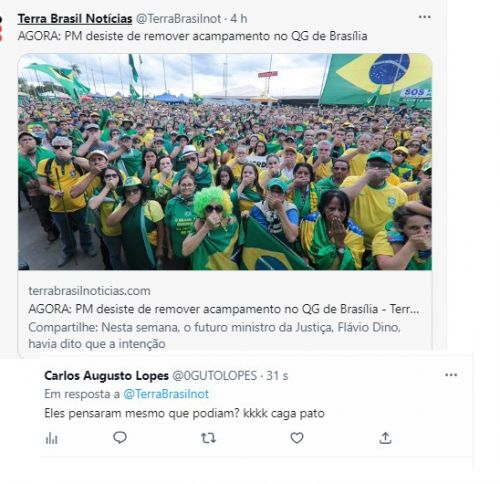
Task: Visit @0GUTOLOPES handle
Action: pos(214,376)
